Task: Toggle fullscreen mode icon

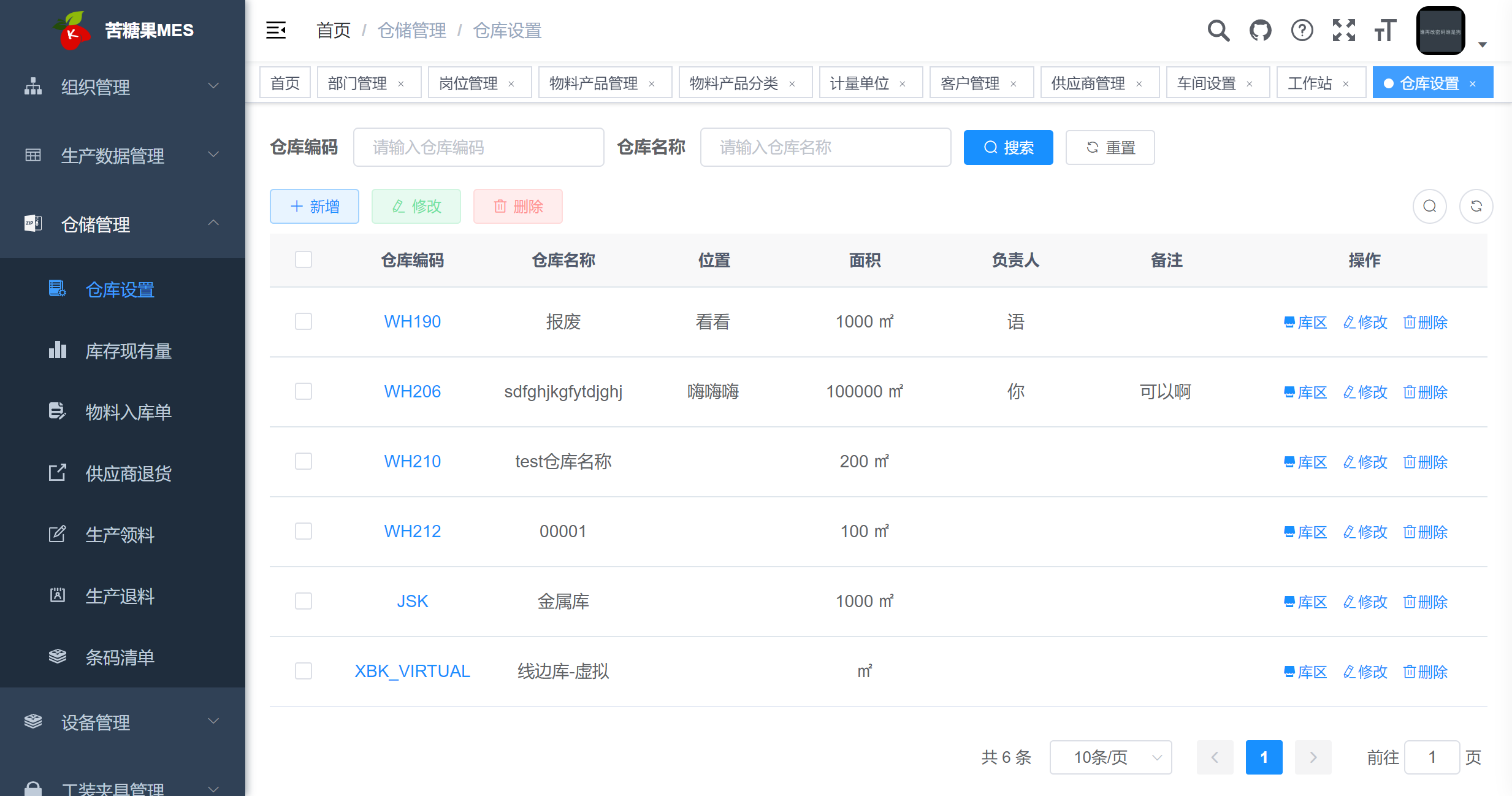Action: click(1343, 30)
